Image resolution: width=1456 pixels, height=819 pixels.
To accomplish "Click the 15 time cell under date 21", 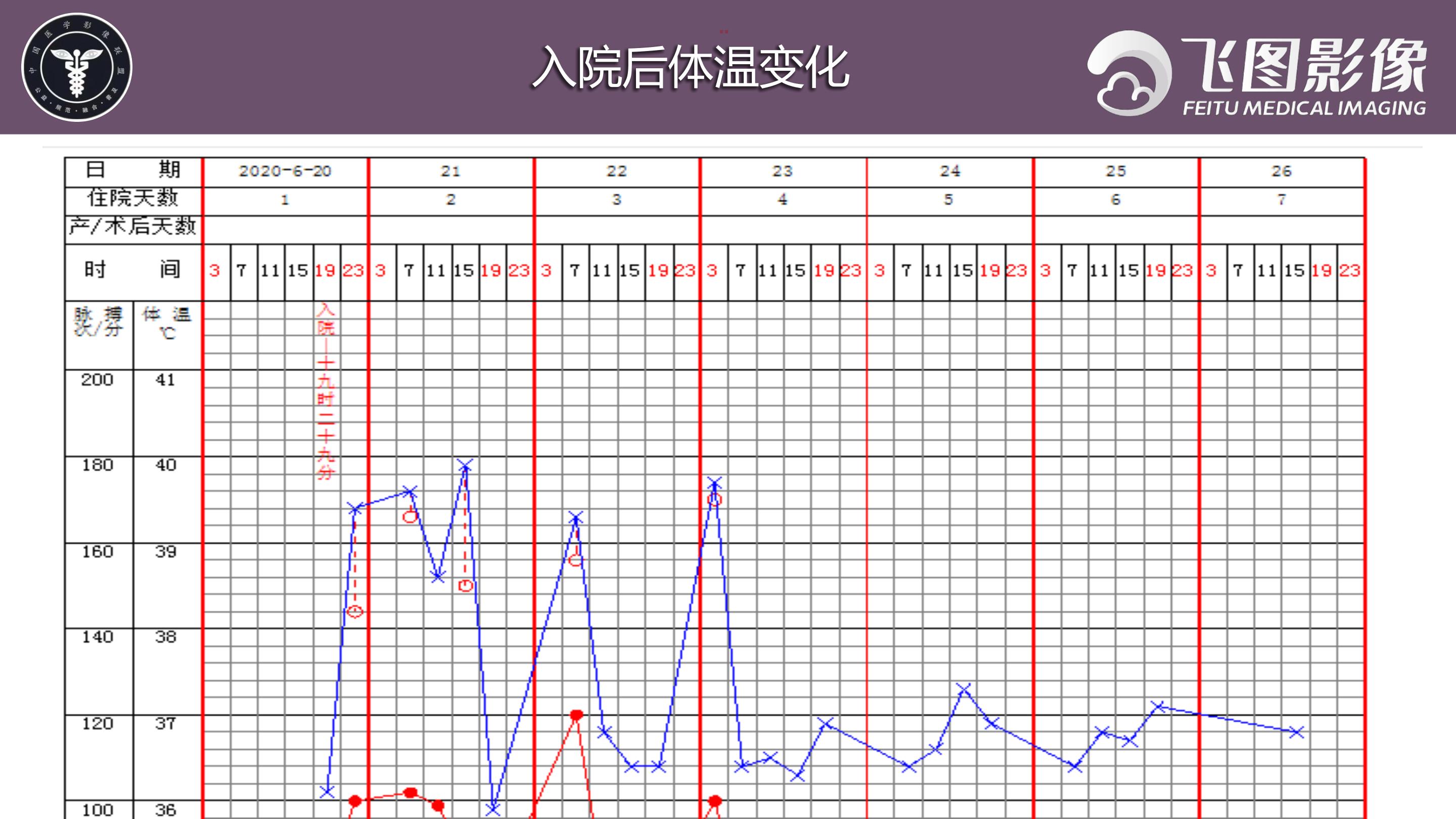I will 464,271.
